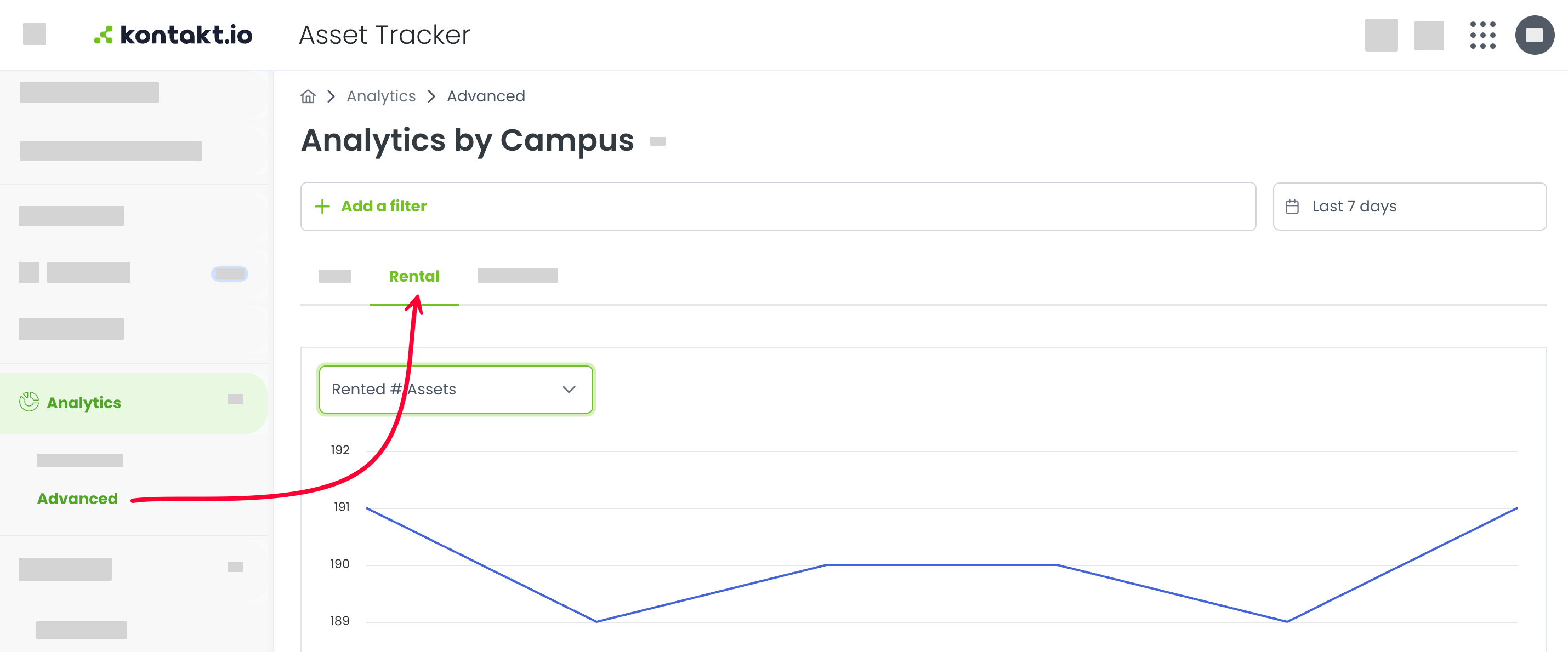Select Advanced in the sidebar
Image resolution: width=1568 pixels, height=652 pixels.
(77, 499)
